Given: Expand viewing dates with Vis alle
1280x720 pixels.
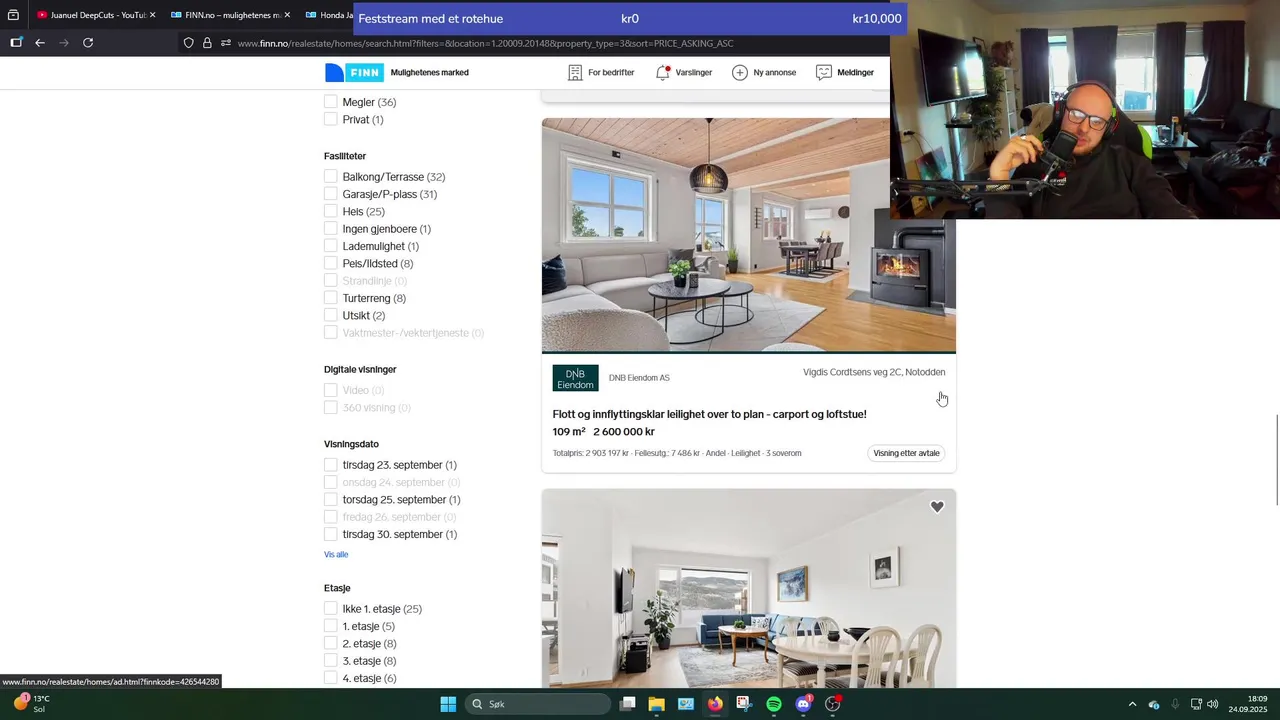Looking at the screenshot, I should [x=336, y=554].
